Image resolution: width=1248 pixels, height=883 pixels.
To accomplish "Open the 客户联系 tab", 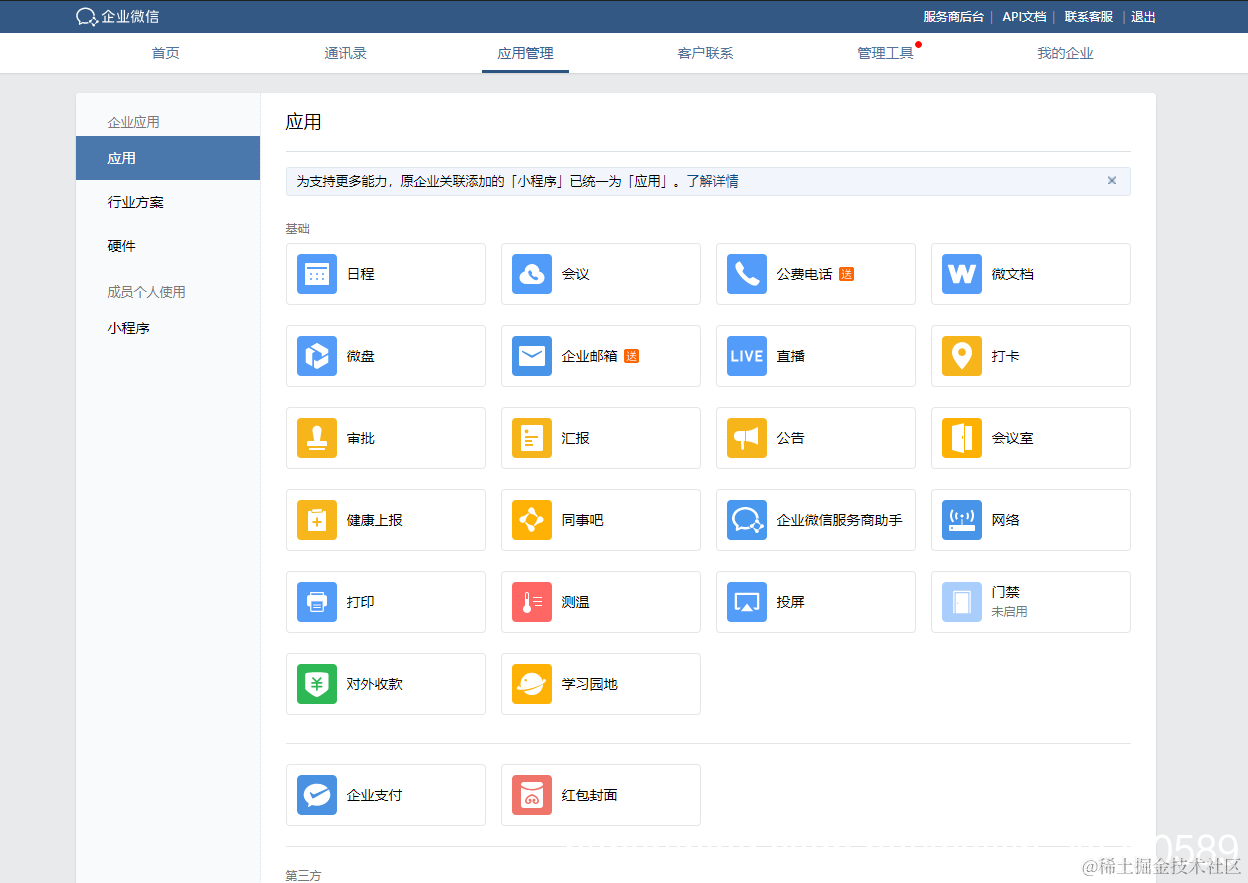I will tap(706, 53).
